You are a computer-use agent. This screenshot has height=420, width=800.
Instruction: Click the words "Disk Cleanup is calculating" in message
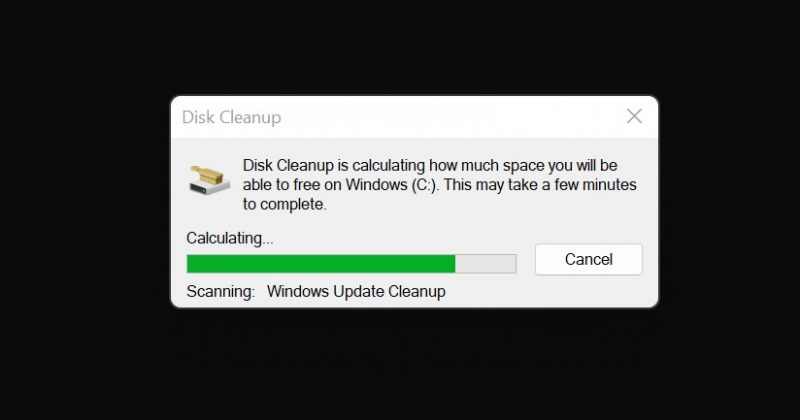(334, 165)
